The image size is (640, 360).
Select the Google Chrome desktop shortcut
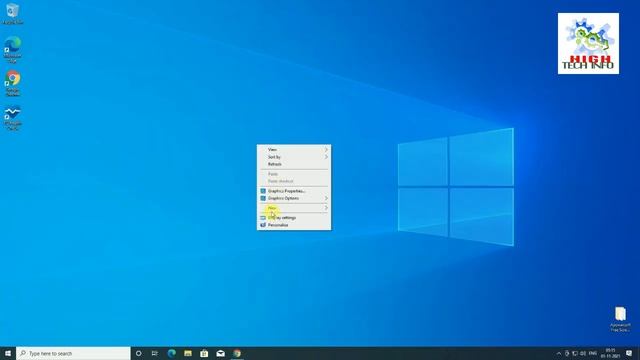click(13, 84)
